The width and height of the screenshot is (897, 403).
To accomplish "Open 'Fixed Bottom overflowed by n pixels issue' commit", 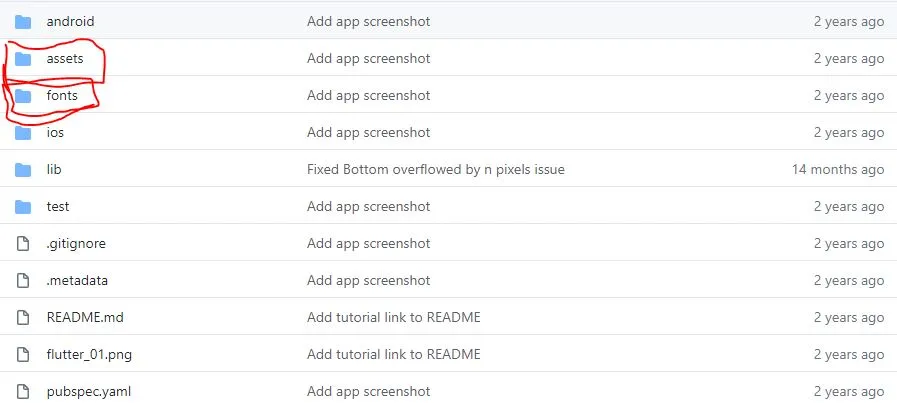I will (x=435, y=169).
